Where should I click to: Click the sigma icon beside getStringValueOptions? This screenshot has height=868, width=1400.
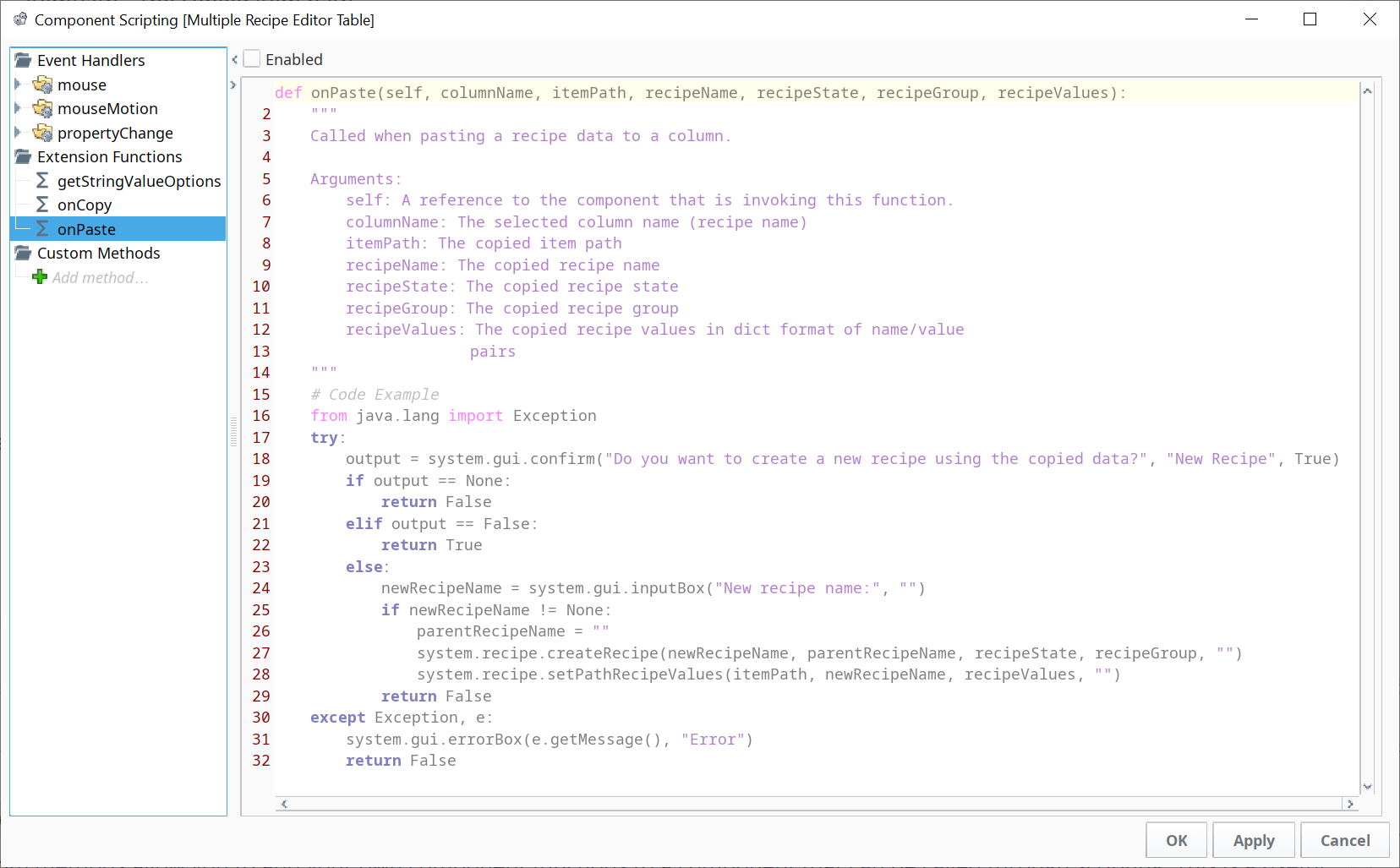click(x=42, y=181)
